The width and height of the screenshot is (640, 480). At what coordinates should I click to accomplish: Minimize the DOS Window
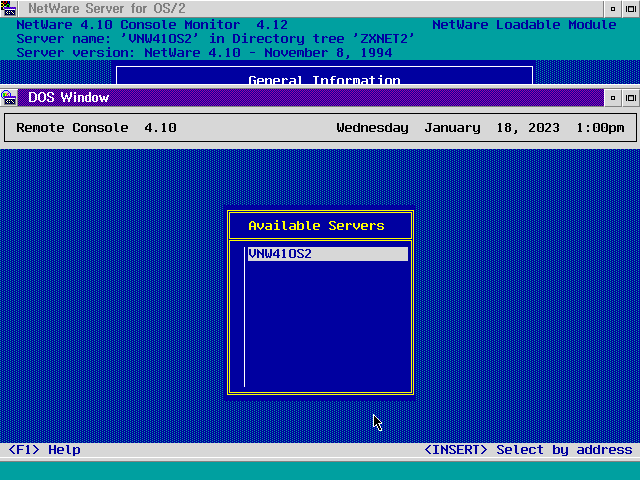pos(612,98)
